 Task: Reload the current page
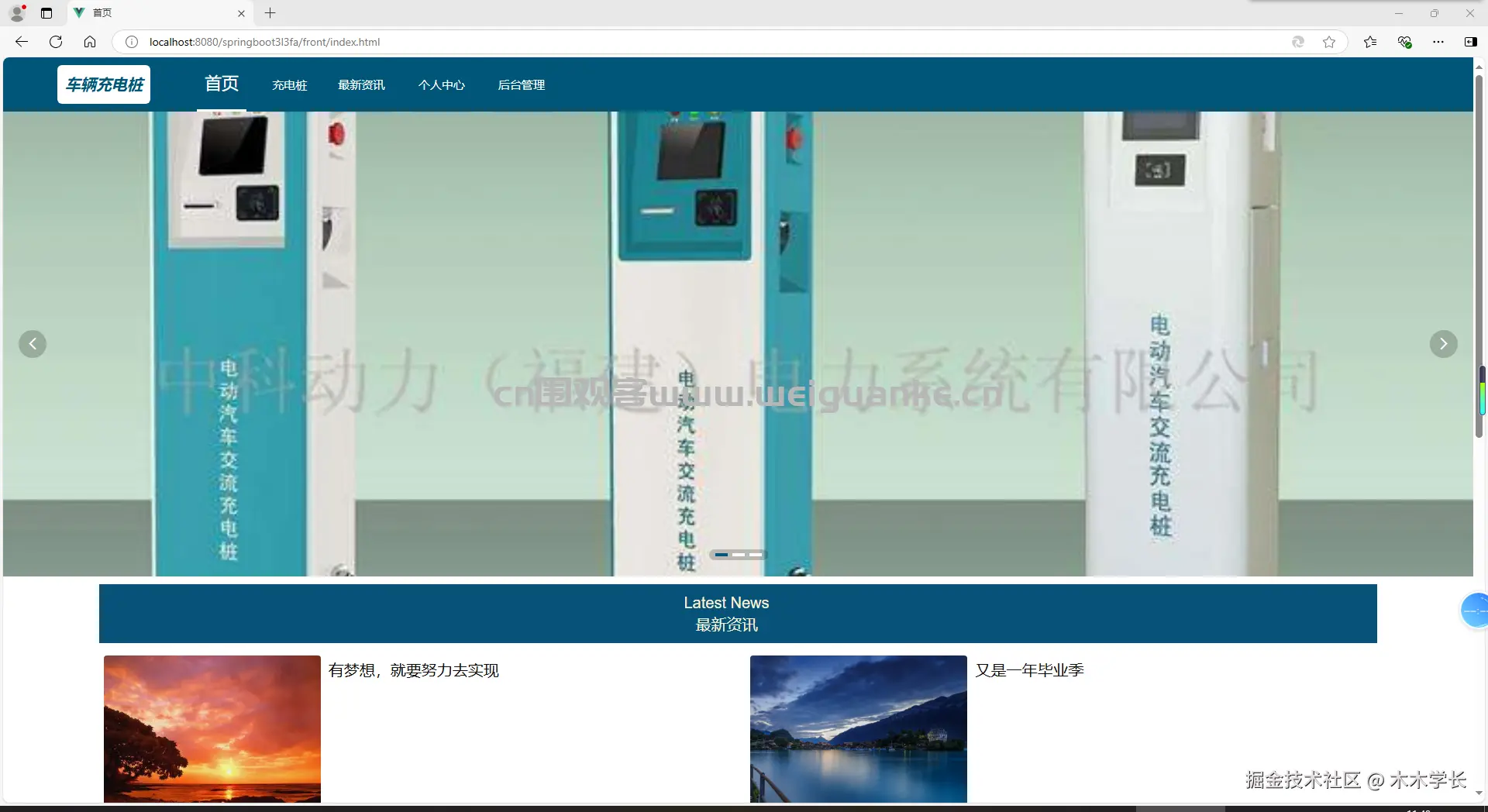click(56, 42)
